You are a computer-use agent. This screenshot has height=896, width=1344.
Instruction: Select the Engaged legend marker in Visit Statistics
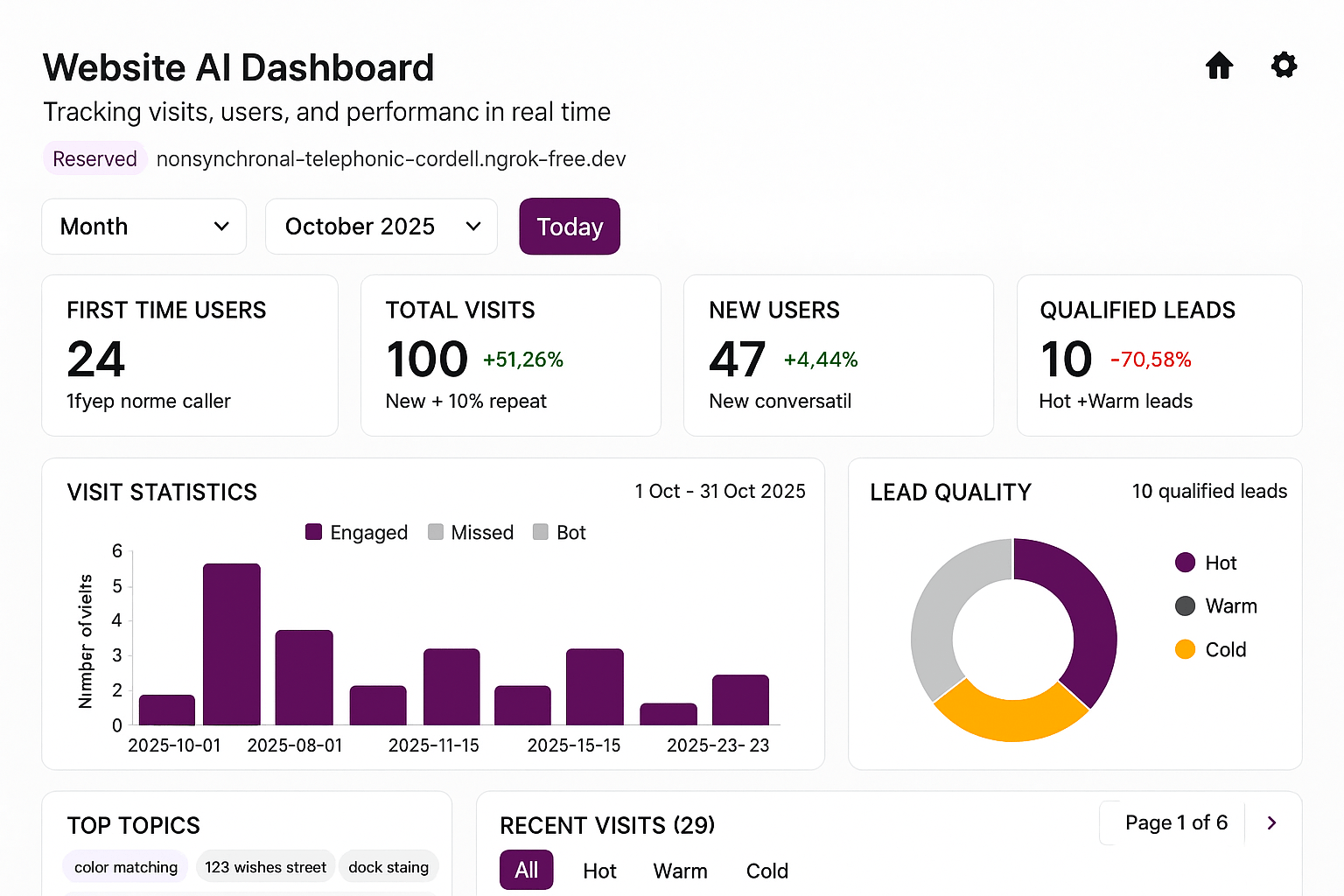313,532
